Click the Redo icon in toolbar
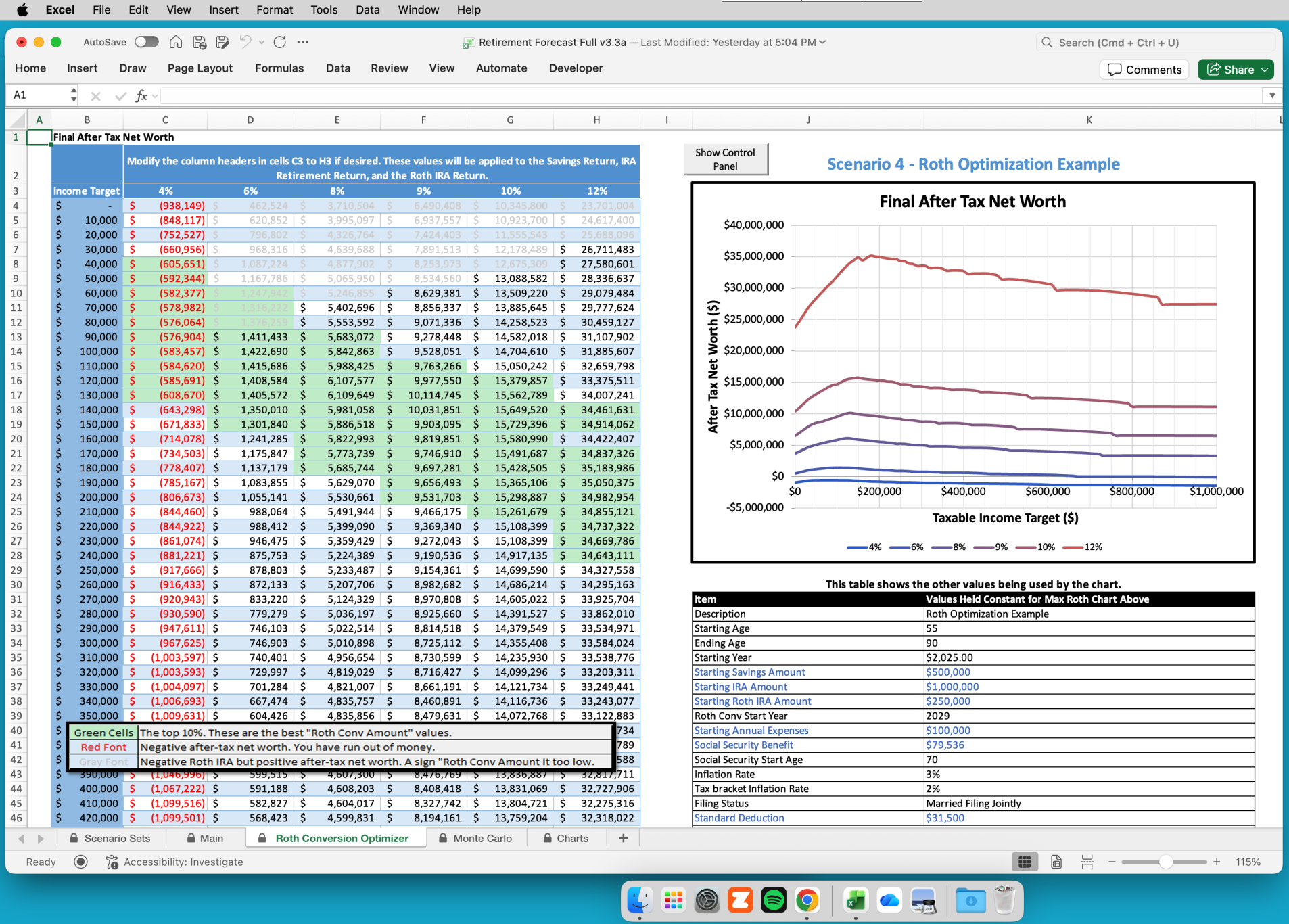Image resolution: width=1289 pixels, height=924 pixels. 279,42
